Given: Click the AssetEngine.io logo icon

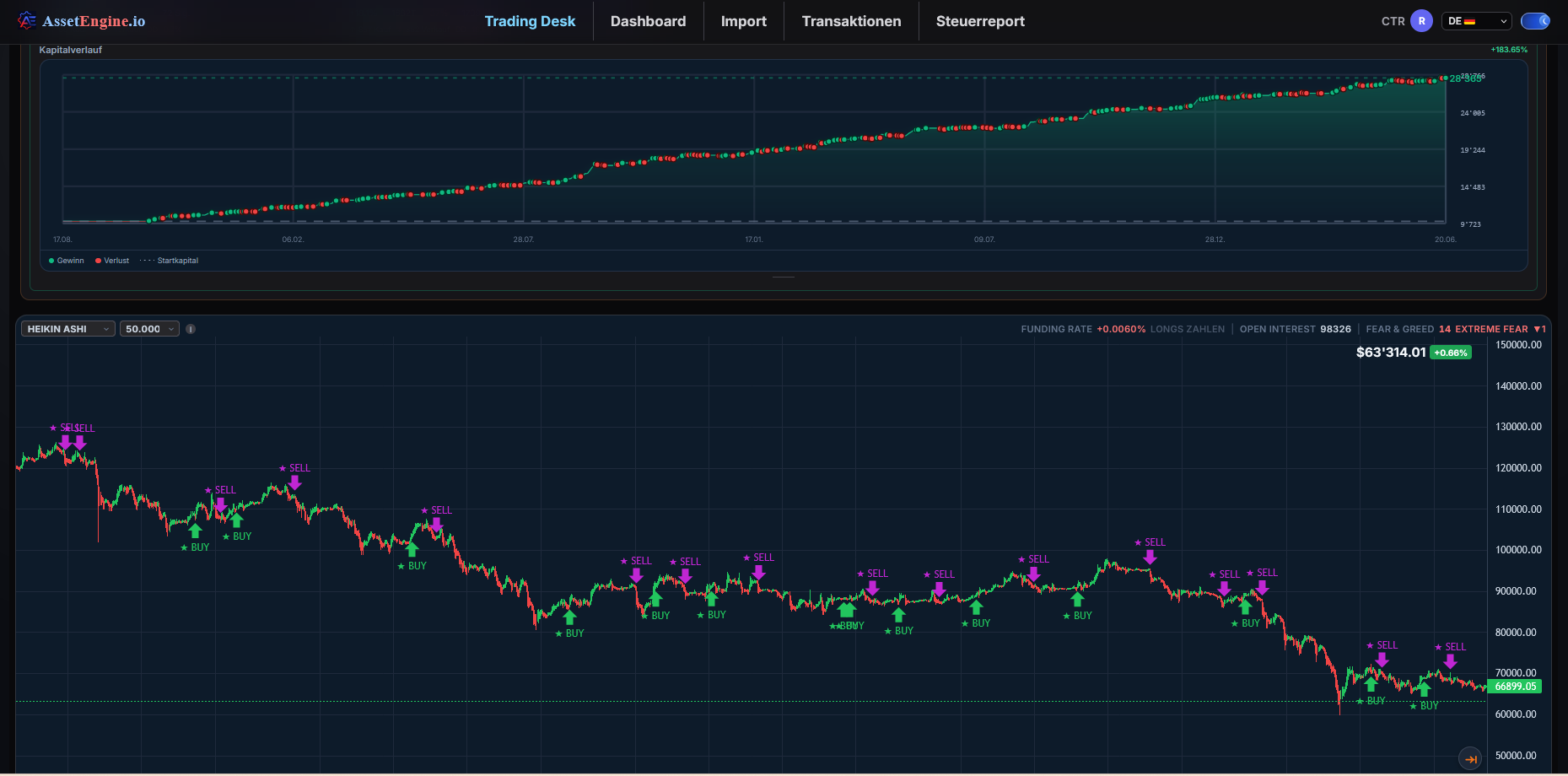Looking at the screenshot, I should [x=27, y=20].
